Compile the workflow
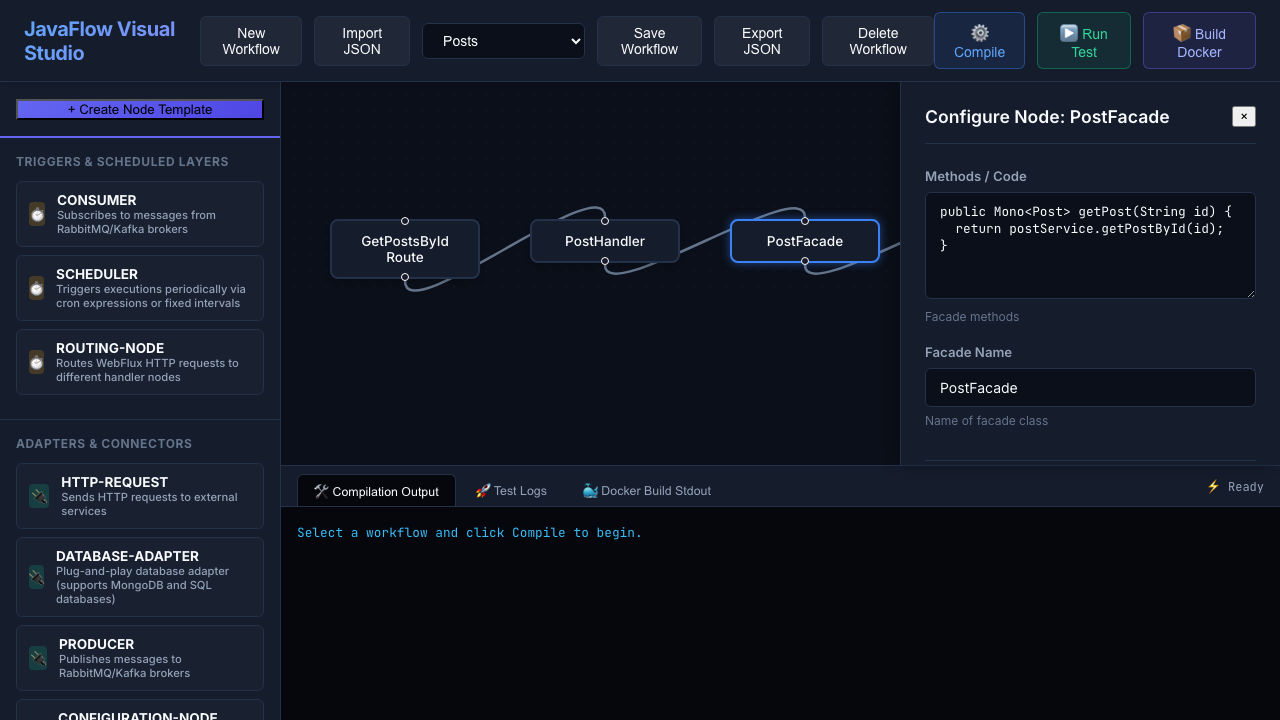Viewport: 1280px width, 720px height. click(979, 41)
